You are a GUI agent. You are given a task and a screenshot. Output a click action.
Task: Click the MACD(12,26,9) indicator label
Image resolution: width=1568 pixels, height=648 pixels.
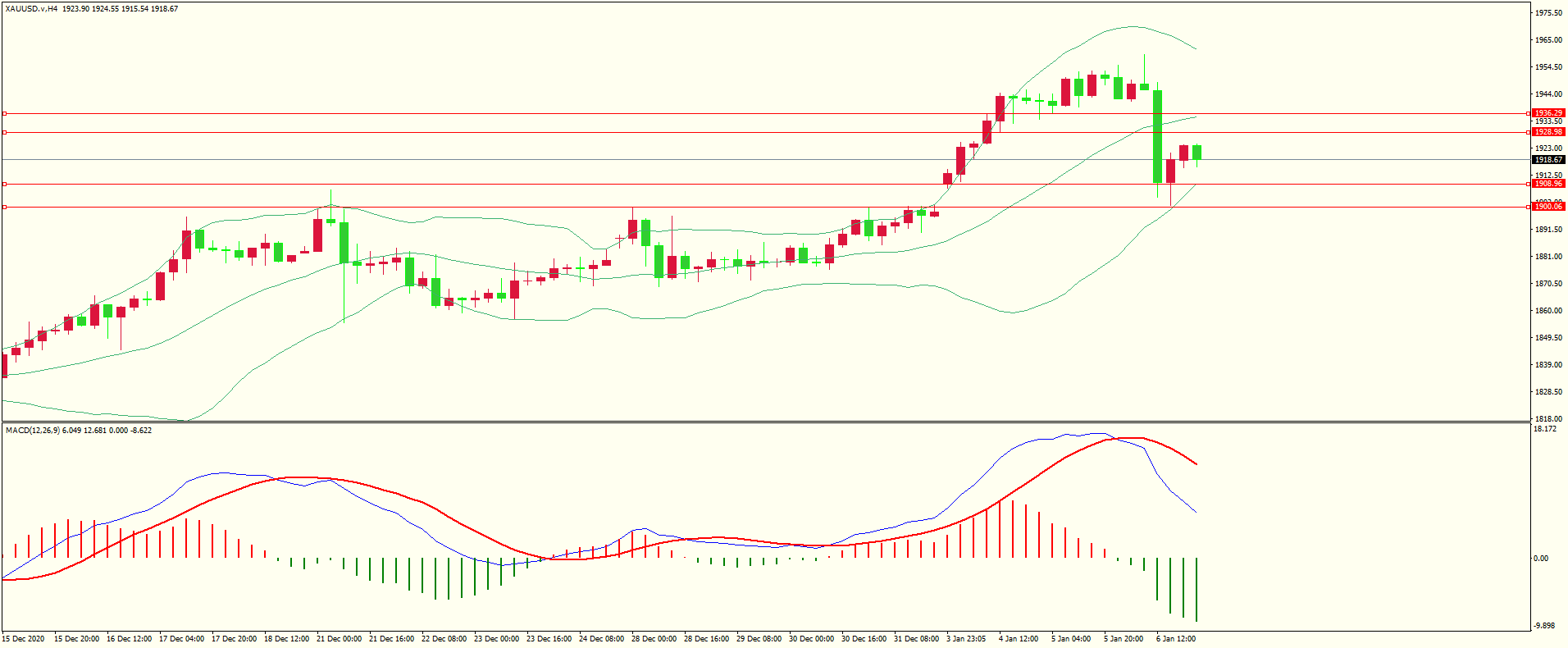33,431
